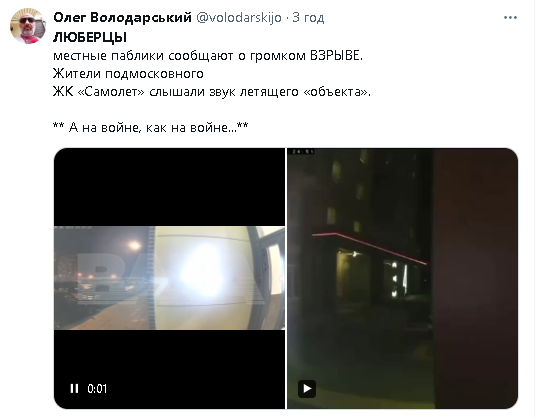
Task: Open the tweet's '3 год' timestamp
Action: [x=308, y=17]
